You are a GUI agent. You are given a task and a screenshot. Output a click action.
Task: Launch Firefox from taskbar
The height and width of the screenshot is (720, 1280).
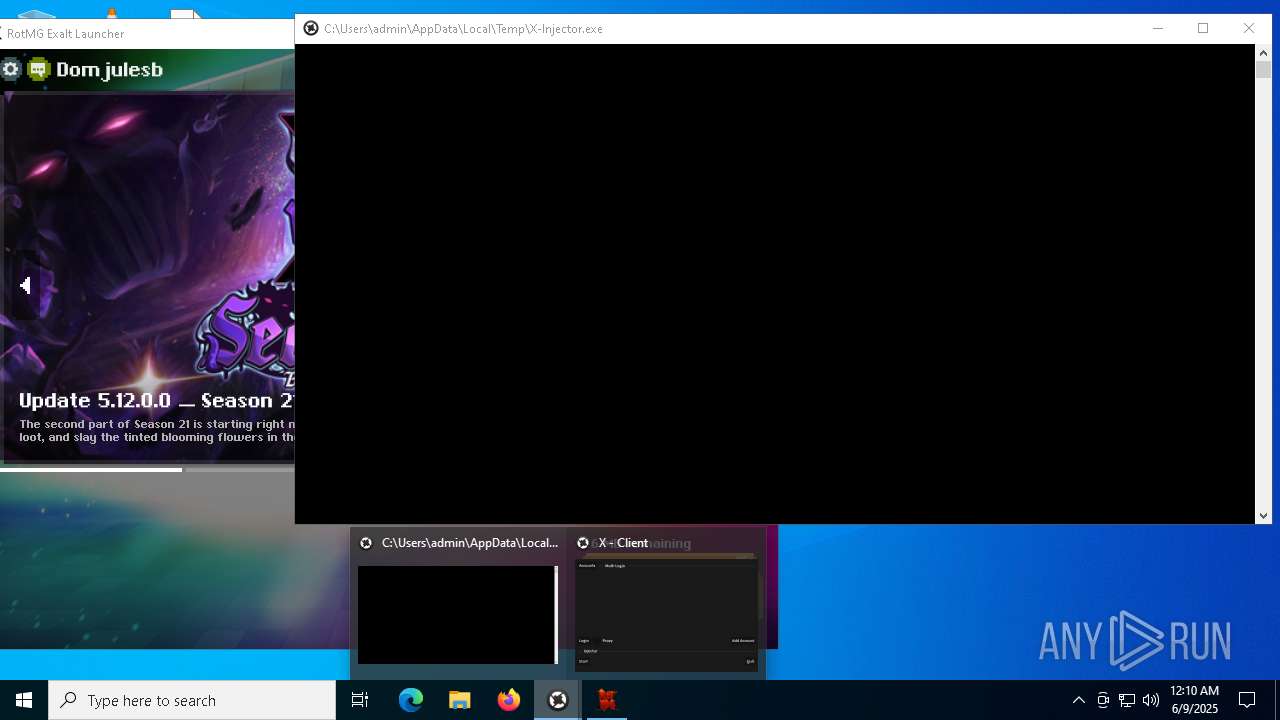(509, 700)
